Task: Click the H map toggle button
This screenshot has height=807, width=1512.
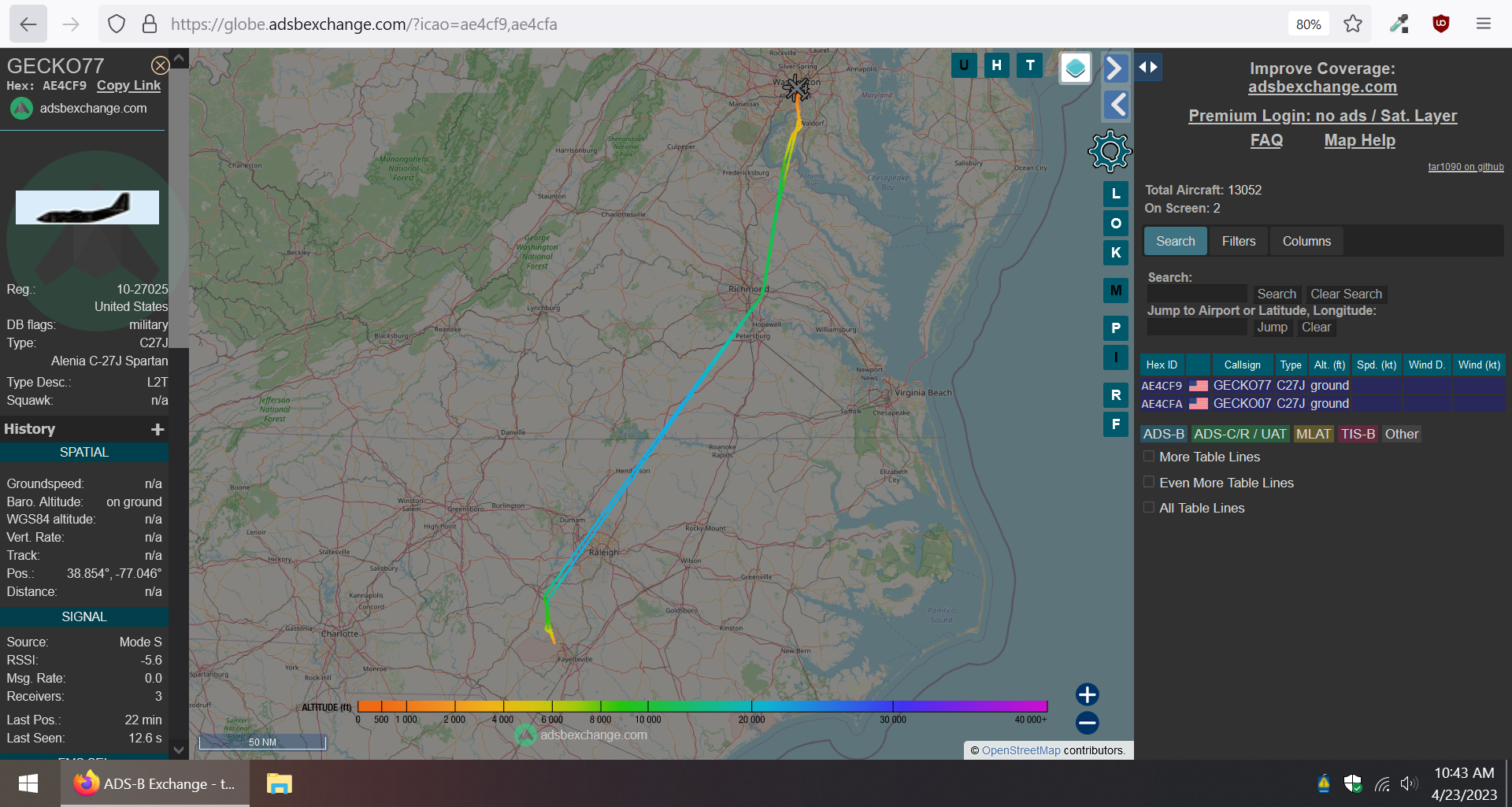Action: tap(997, 65)
